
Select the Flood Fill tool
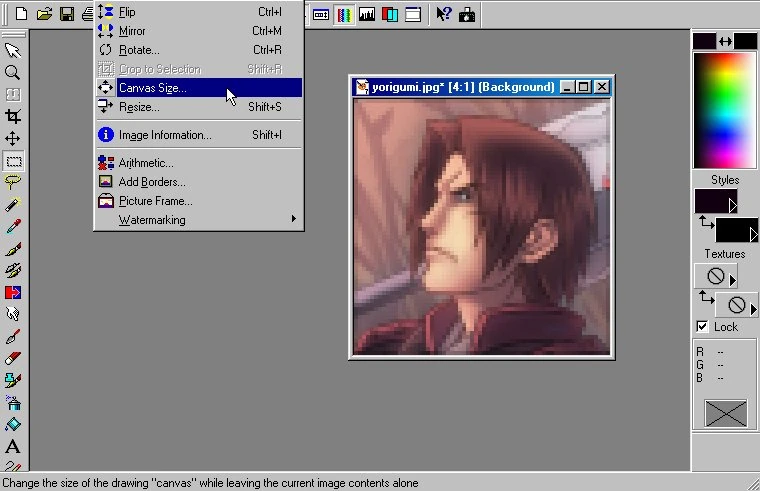(x=13, y=425)
